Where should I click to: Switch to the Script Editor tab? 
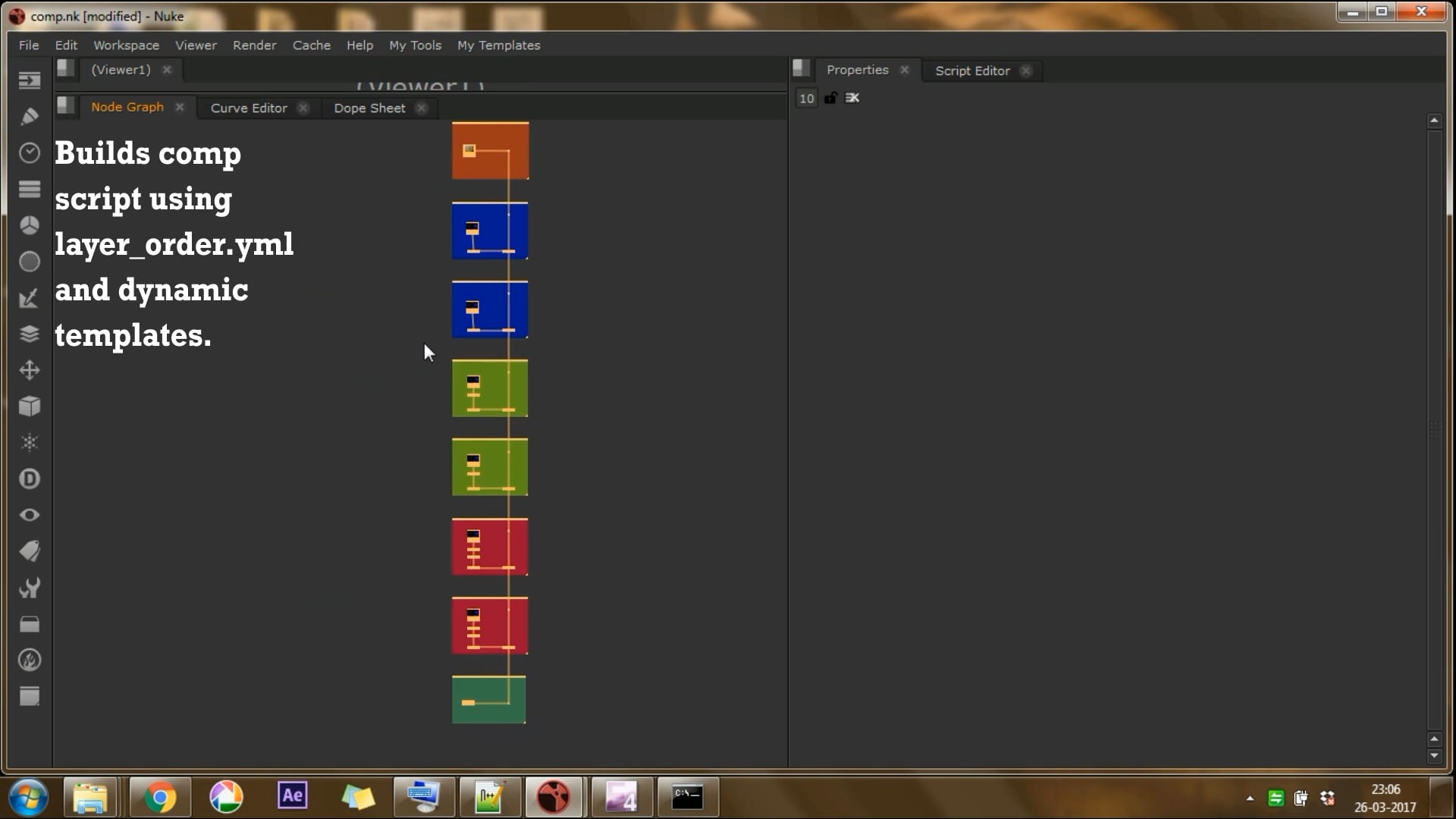[971, 71]
